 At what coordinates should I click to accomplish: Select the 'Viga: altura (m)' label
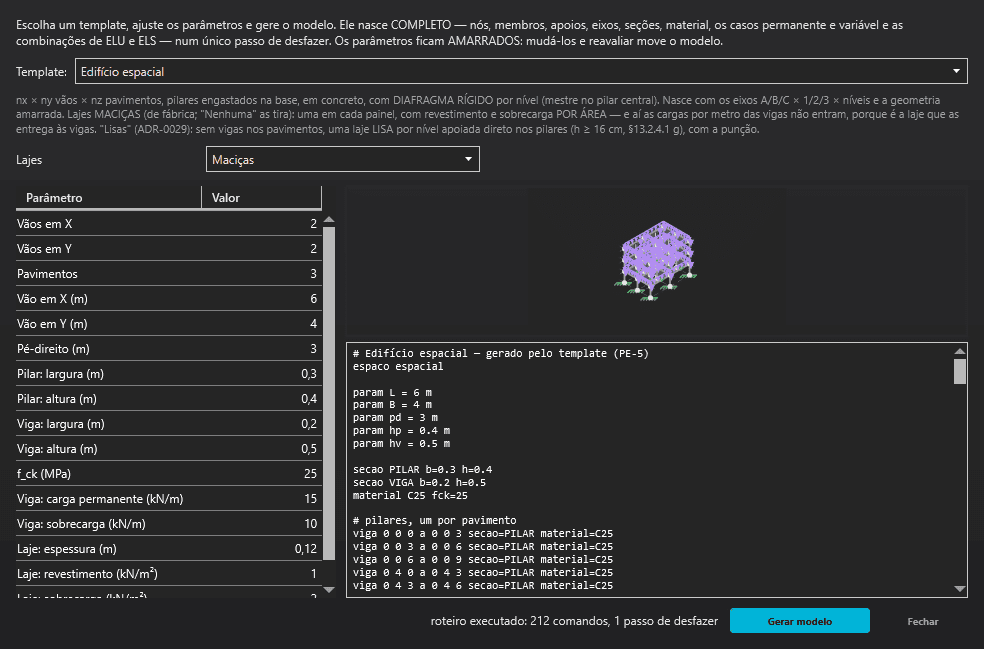point(57,449)
